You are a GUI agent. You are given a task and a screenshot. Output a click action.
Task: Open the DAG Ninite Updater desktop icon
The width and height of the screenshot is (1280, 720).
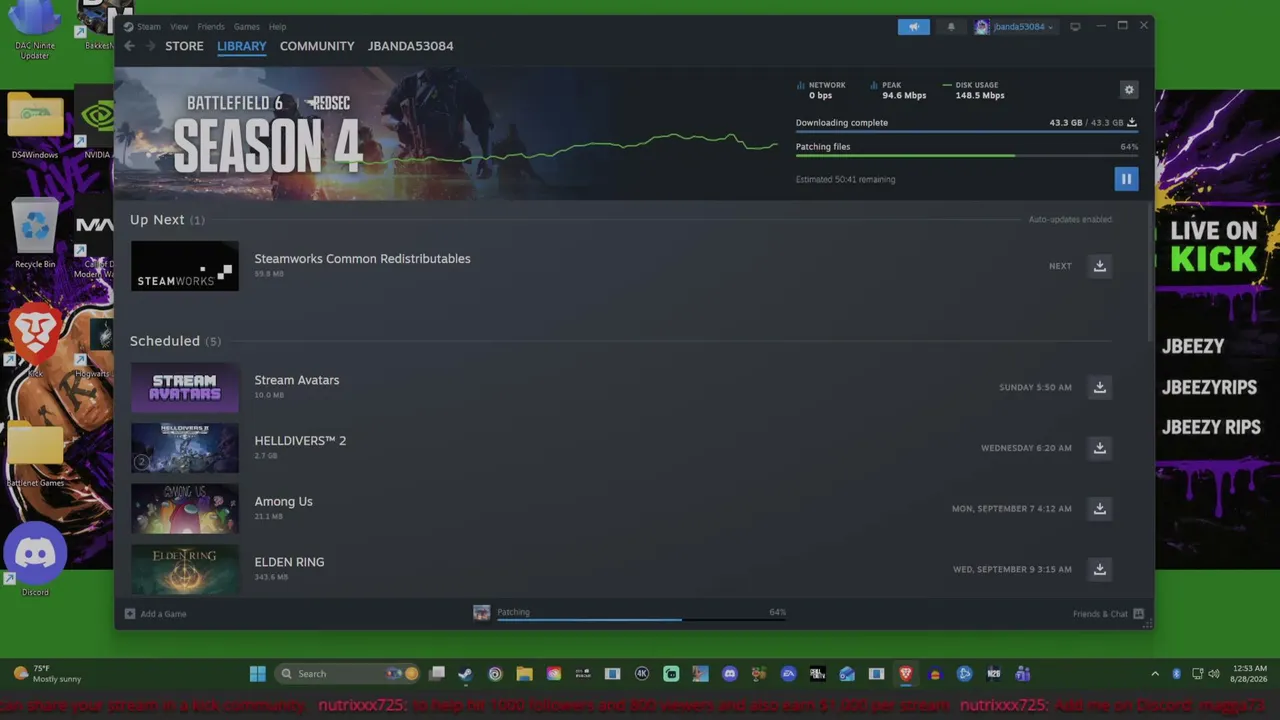click(x=35, y=30)
